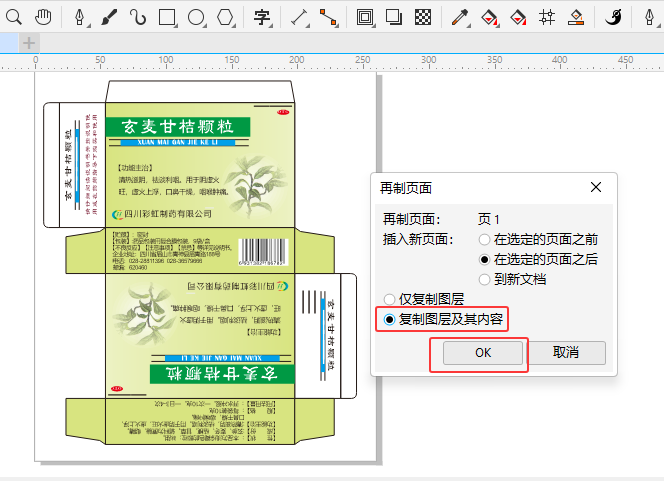Select the Pen tool after the hand tool
Viewport: 664px width, 481px height.
[80, 17]
